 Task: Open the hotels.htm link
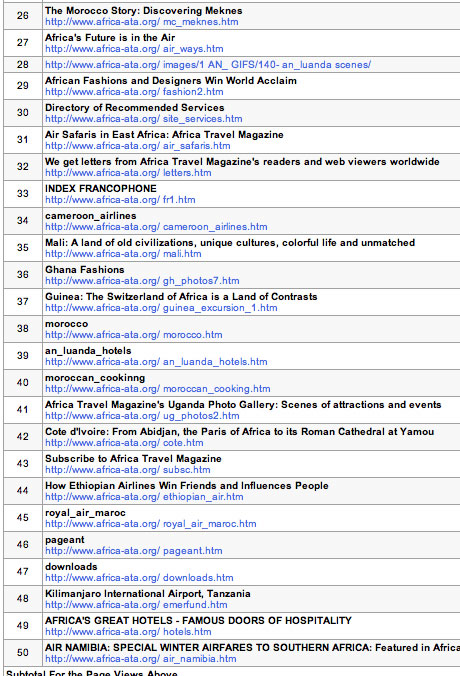pos(128,632)
